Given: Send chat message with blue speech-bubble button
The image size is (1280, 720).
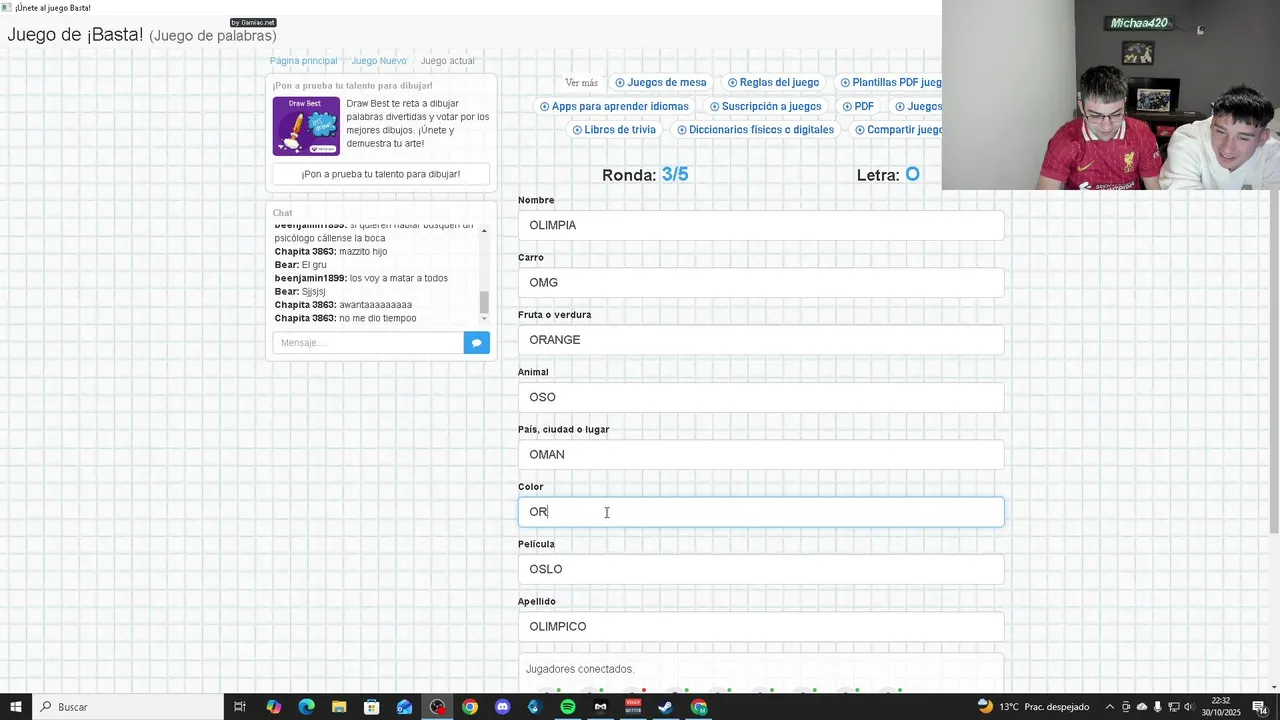Looking at the screenshot, I should coord(477,343).
